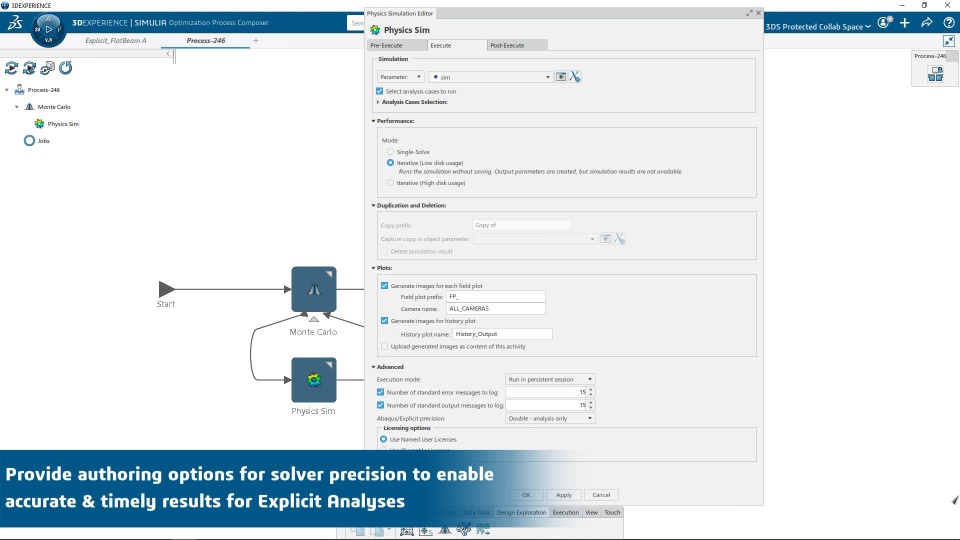Toggle Number of standard error messages checkbox
The image size is (960, 540).
click(x=380, y=392)
